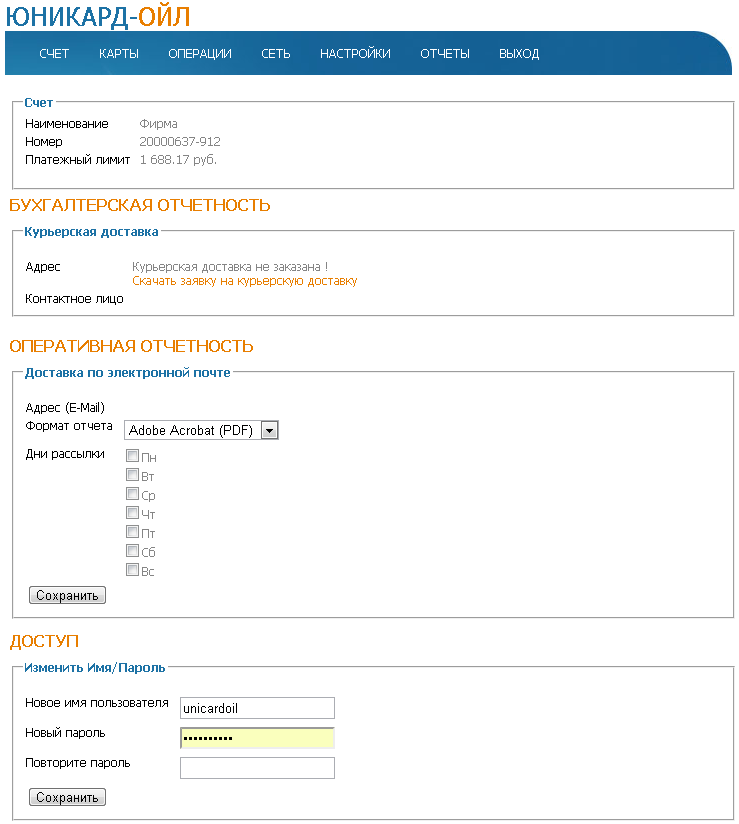Open the ОТЧЕТЫ section
This screenshot has width=739, height=824.
tap(445, 54)
